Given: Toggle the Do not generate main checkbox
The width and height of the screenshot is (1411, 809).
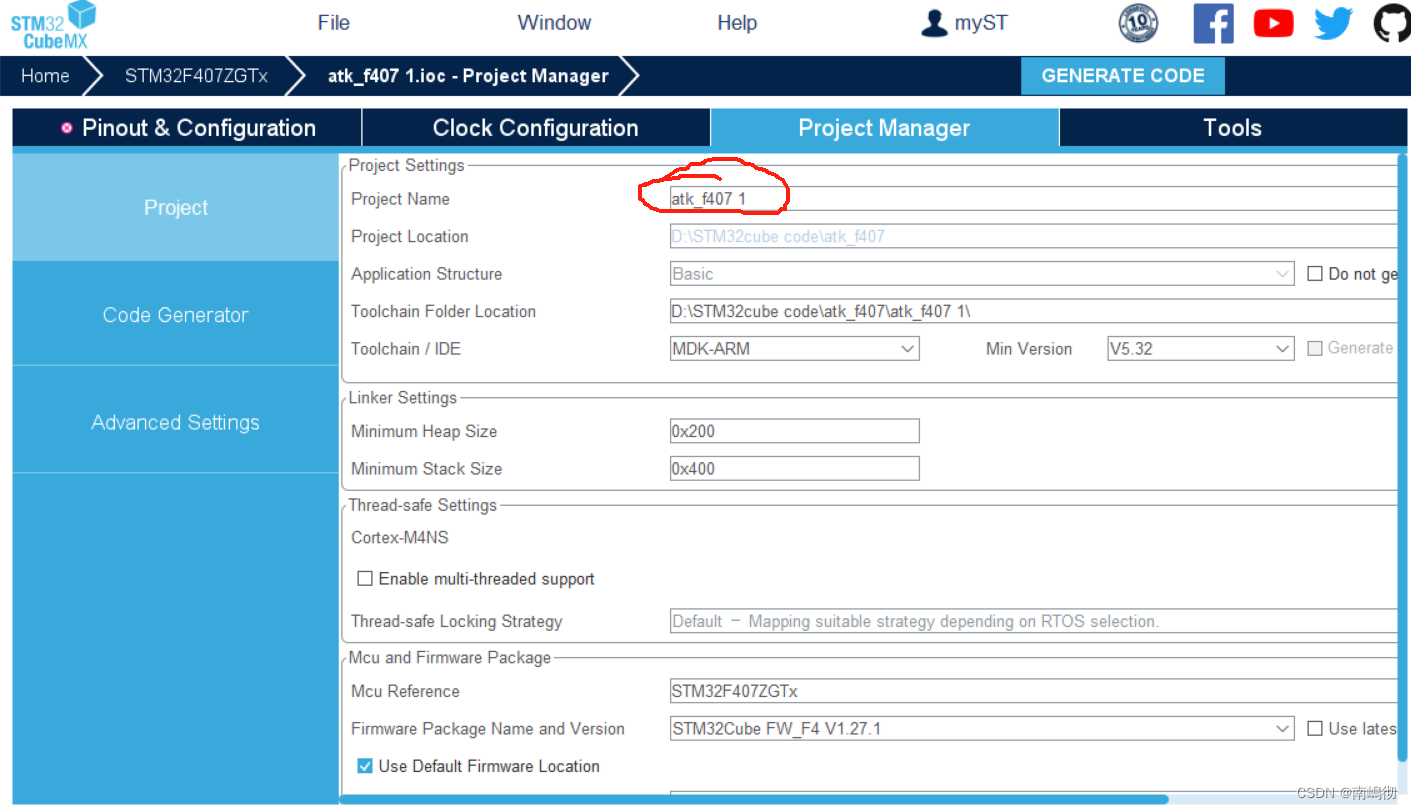Looking at the screenshot, I should [1315, 274].
